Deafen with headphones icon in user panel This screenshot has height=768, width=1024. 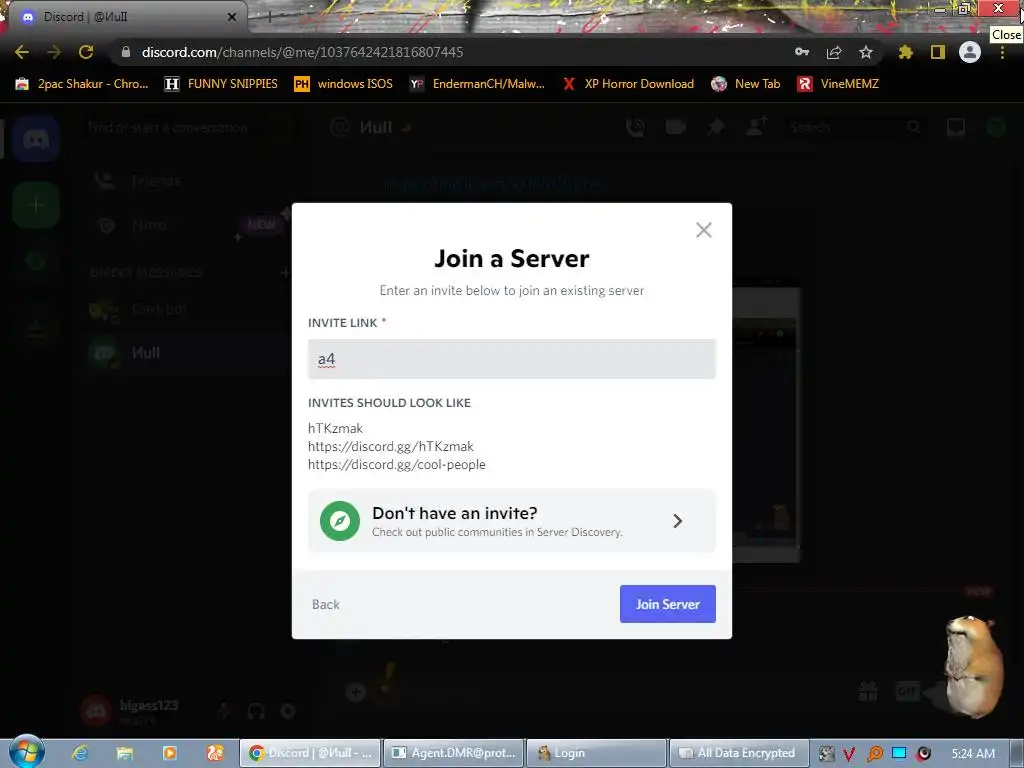[256, 711]
